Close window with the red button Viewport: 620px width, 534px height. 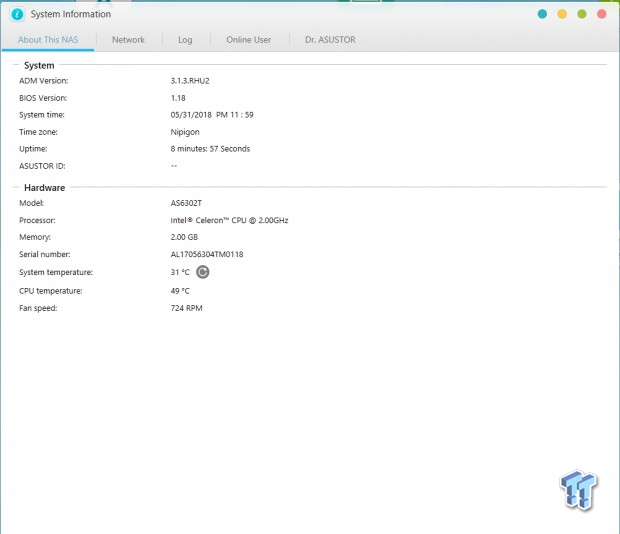click(601, 14)
